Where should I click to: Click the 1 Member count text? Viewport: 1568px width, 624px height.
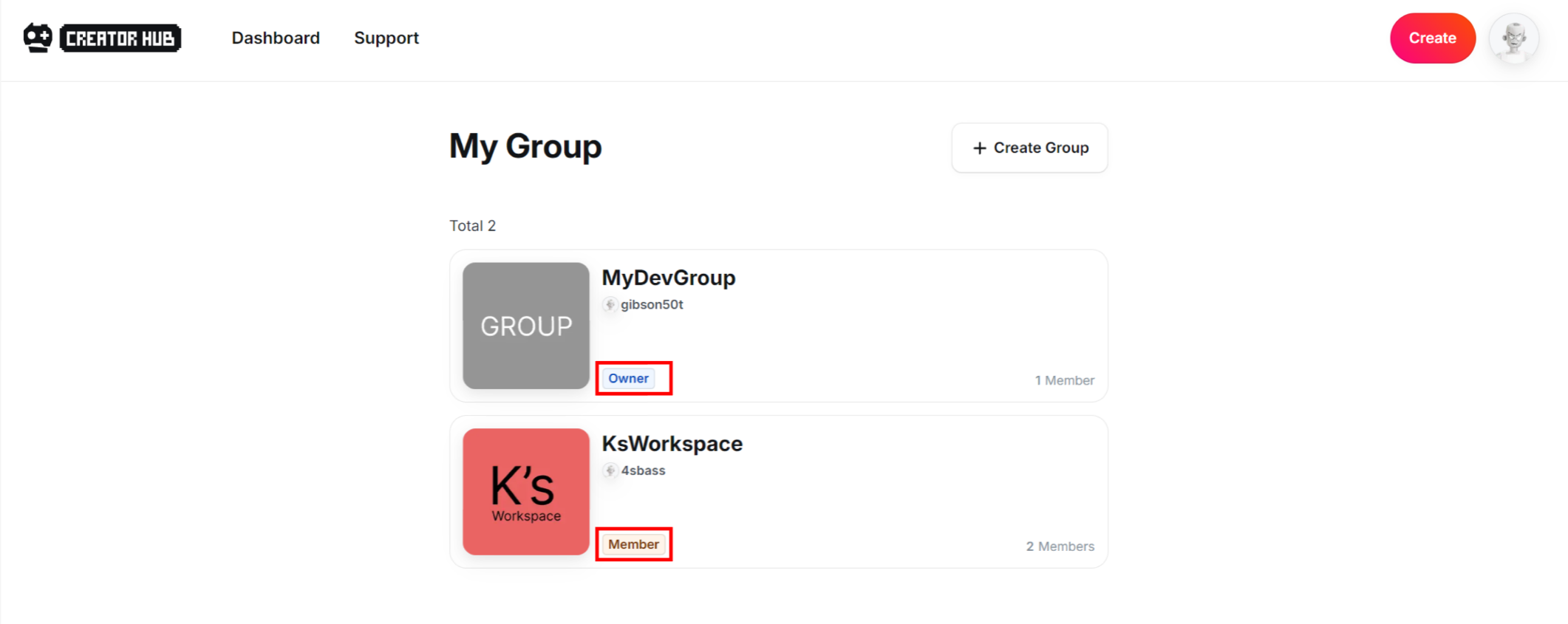(x=1064, y=380)
